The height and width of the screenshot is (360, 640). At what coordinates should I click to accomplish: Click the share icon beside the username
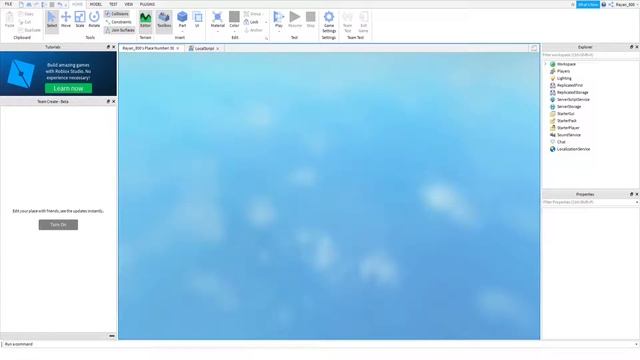pos(611,4)
